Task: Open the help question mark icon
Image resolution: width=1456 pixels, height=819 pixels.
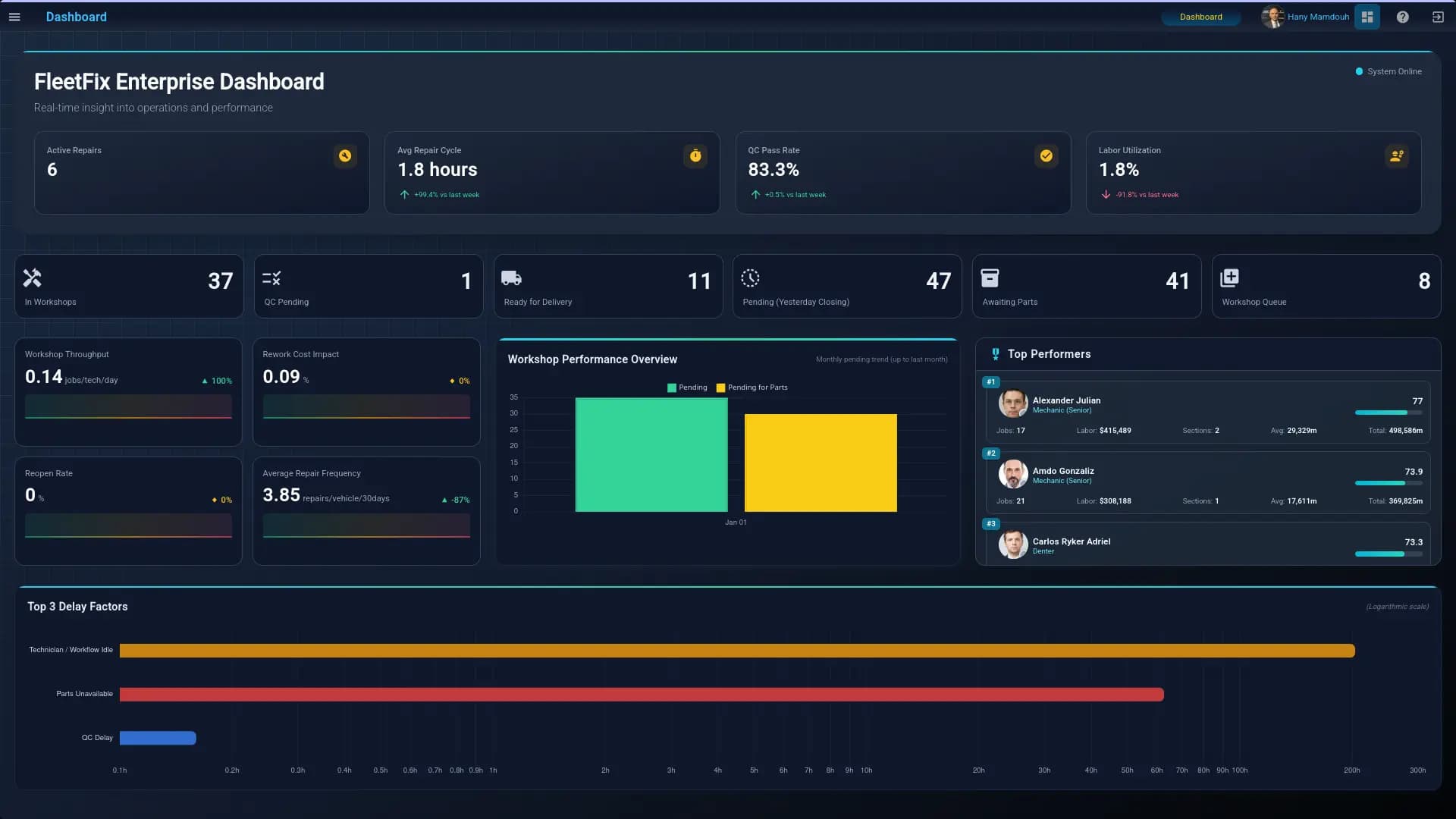Action: [1402, 17]
